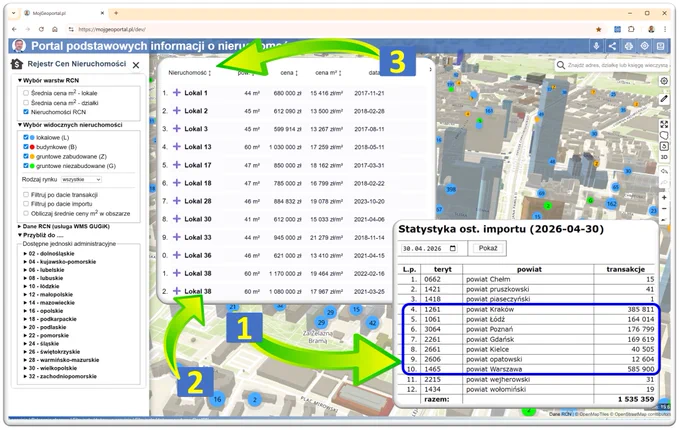This screenshot has width=680, height=430.
Task: Click the Pokaż button
Action: coord(488,248)
